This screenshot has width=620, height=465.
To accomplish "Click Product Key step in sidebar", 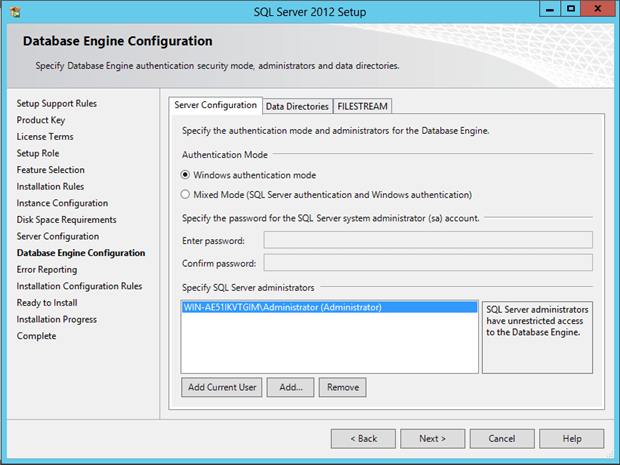I will point(41,120).
